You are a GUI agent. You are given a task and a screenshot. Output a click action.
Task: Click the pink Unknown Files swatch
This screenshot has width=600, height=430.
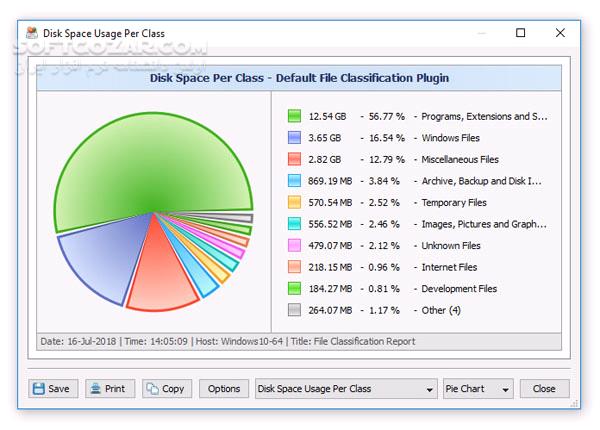pyautogui.click(x=294, y=245)
